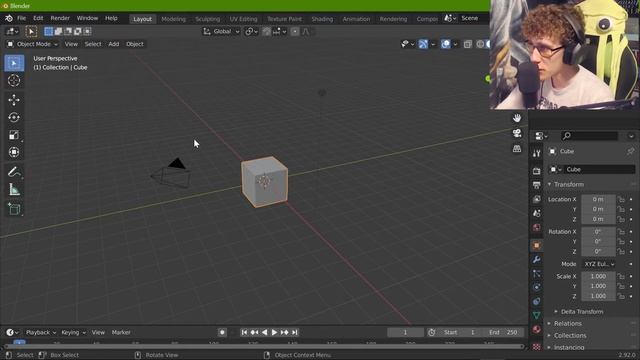
Task: Open the Object Mode dropdown
Action: [x=33, y=44]
